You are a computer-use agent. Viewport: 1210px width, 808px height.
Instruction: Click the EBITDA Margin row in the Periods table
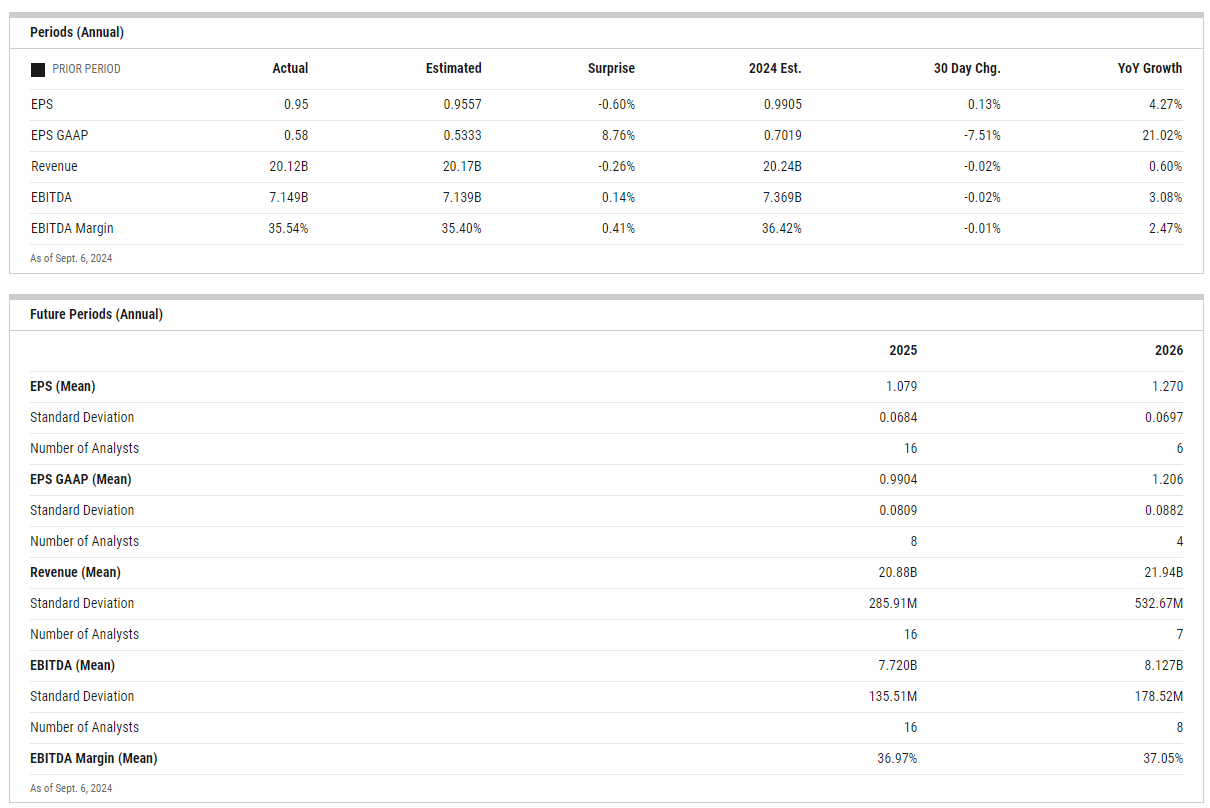pyautogui.click(x=72, y=228)
